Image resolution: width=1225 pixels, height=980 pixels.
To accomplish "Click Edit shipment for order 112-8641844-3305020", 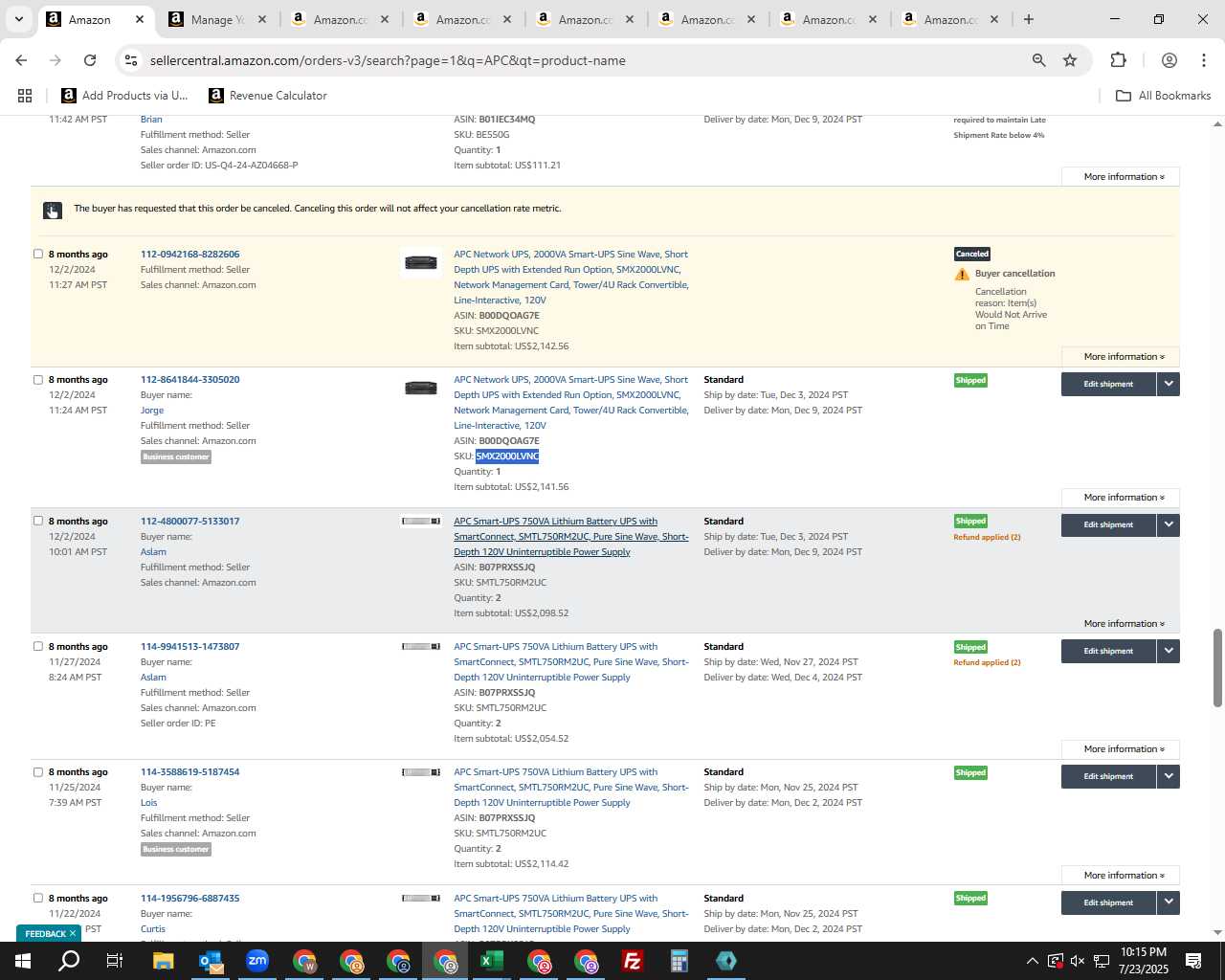I will (1108, 384).
